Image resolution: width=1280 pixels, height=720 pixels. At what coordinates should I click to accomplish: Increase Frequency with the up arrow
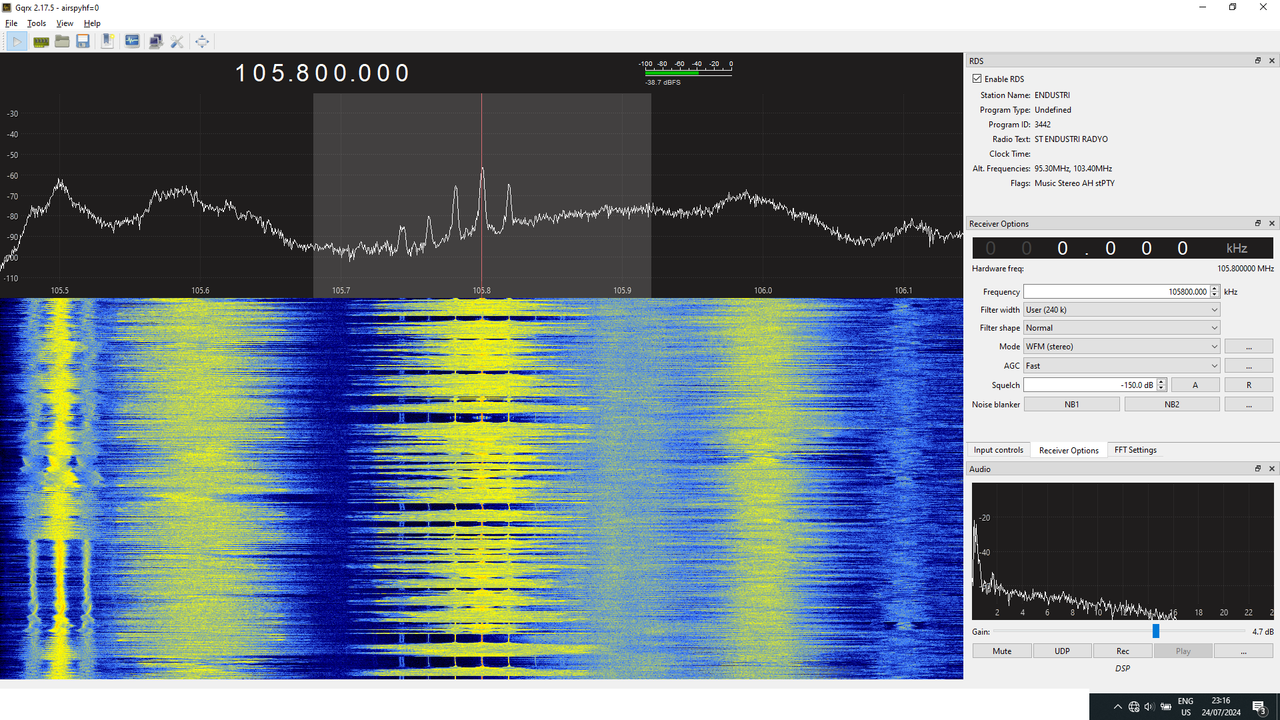(x=1215, y=289)
